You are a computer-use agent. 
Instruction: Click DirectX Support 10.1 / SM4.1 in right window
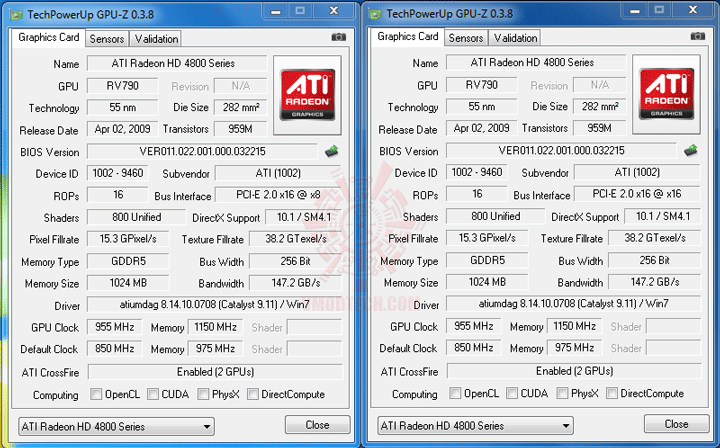663,216
